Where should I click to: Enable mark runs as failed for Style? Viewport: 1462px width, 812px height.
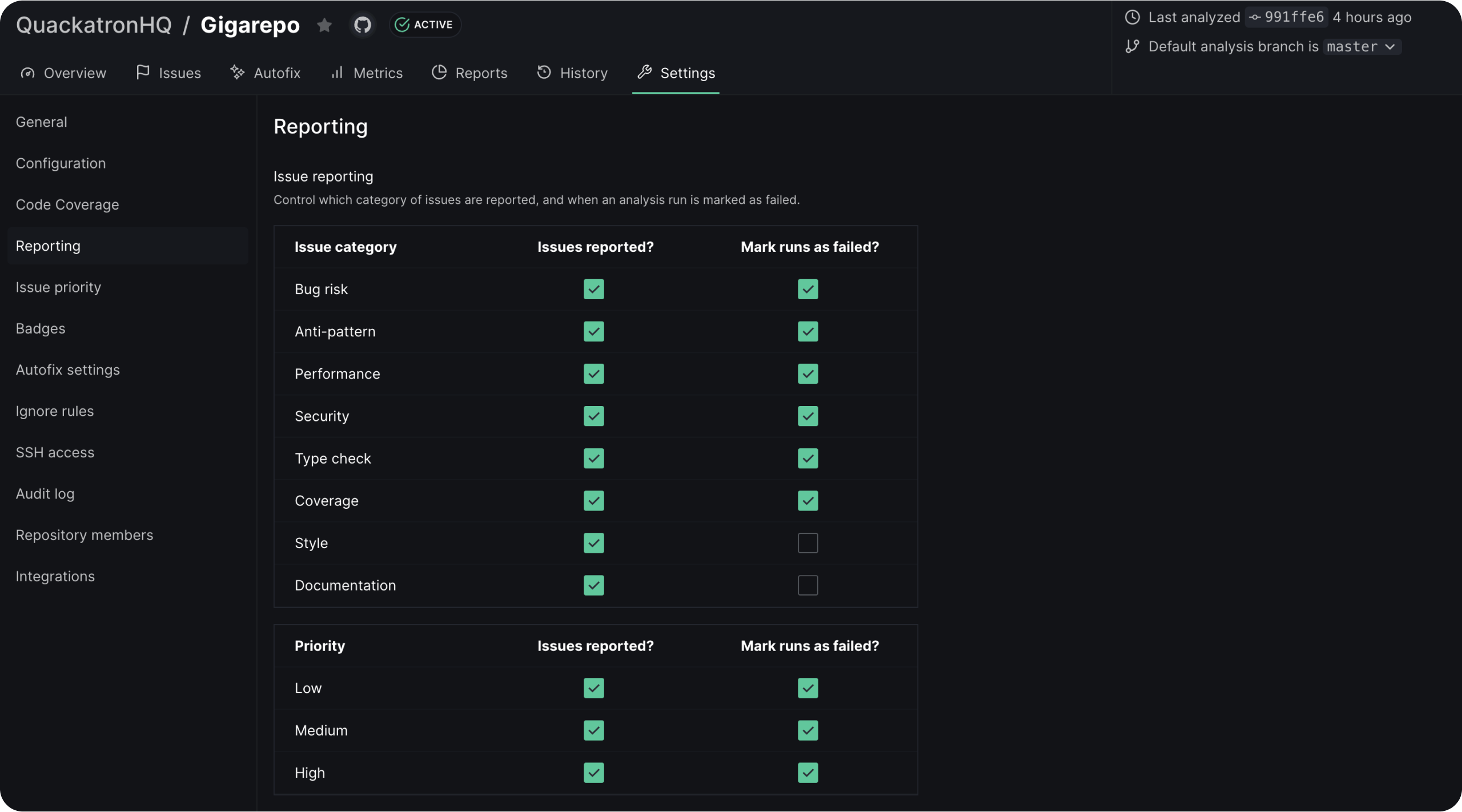[808, 543]
